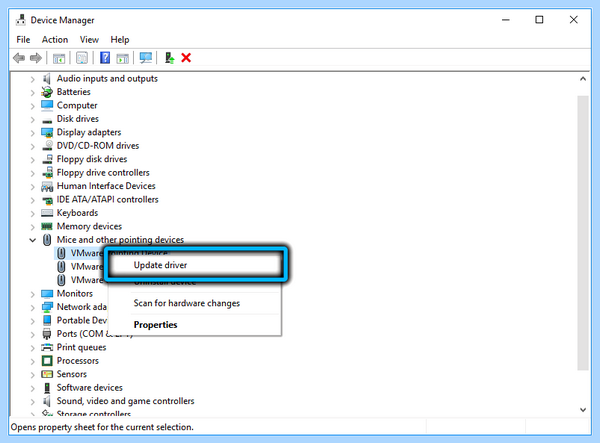600x443 pixels.
Task: Select the Disk drives label
Action: (x=78, y=119)
